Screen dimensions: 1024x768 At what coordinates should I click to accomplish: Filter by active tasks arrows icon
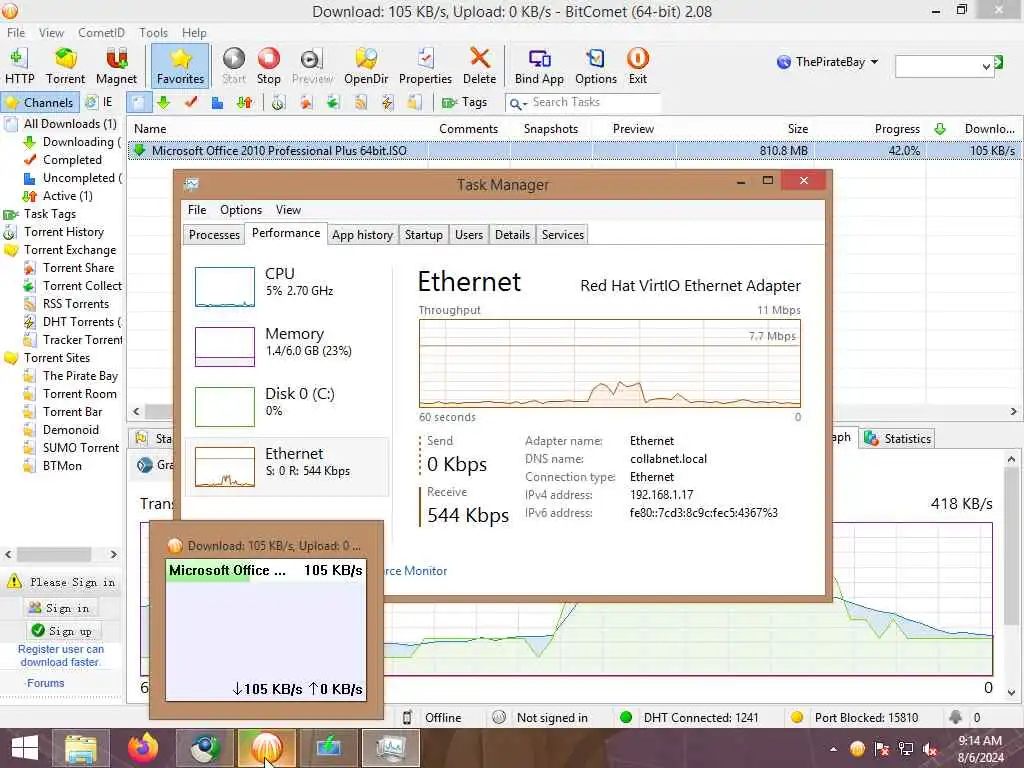(x=244, y=103)
